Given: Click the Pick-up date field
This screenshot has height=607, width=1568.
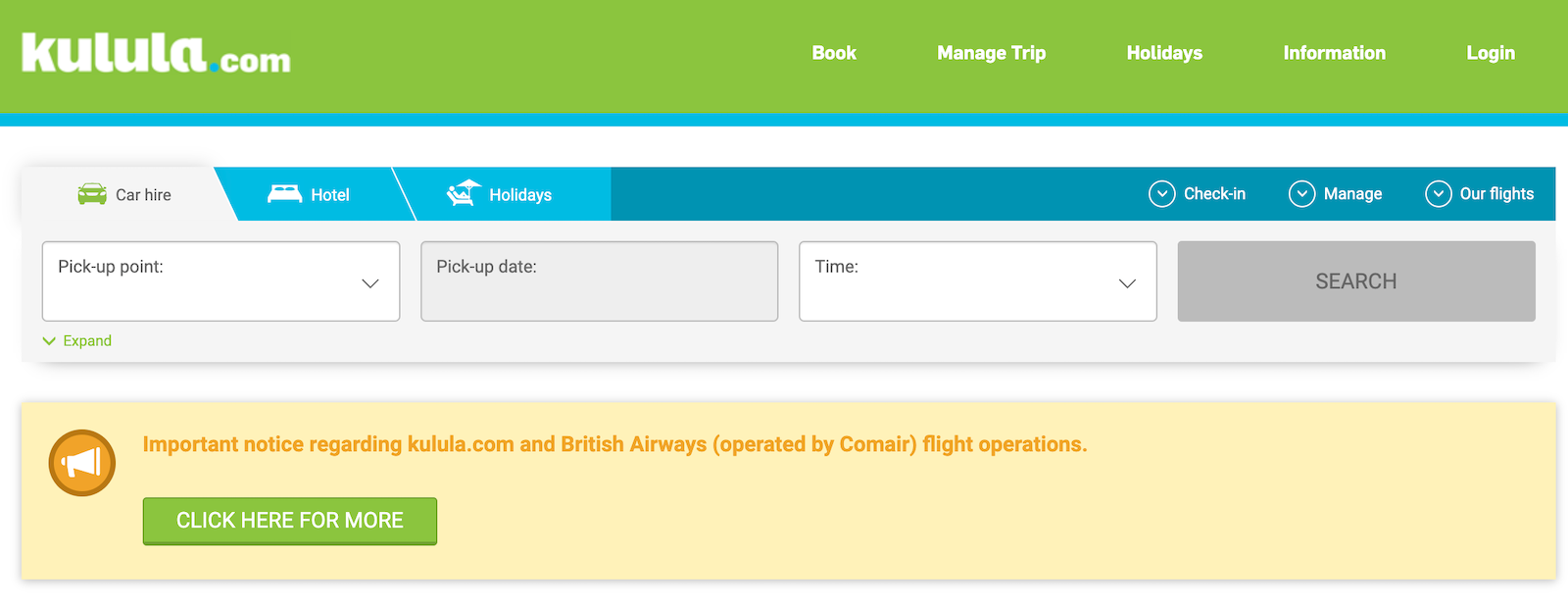Looking at the screenshot, I should tap(599, 281).
